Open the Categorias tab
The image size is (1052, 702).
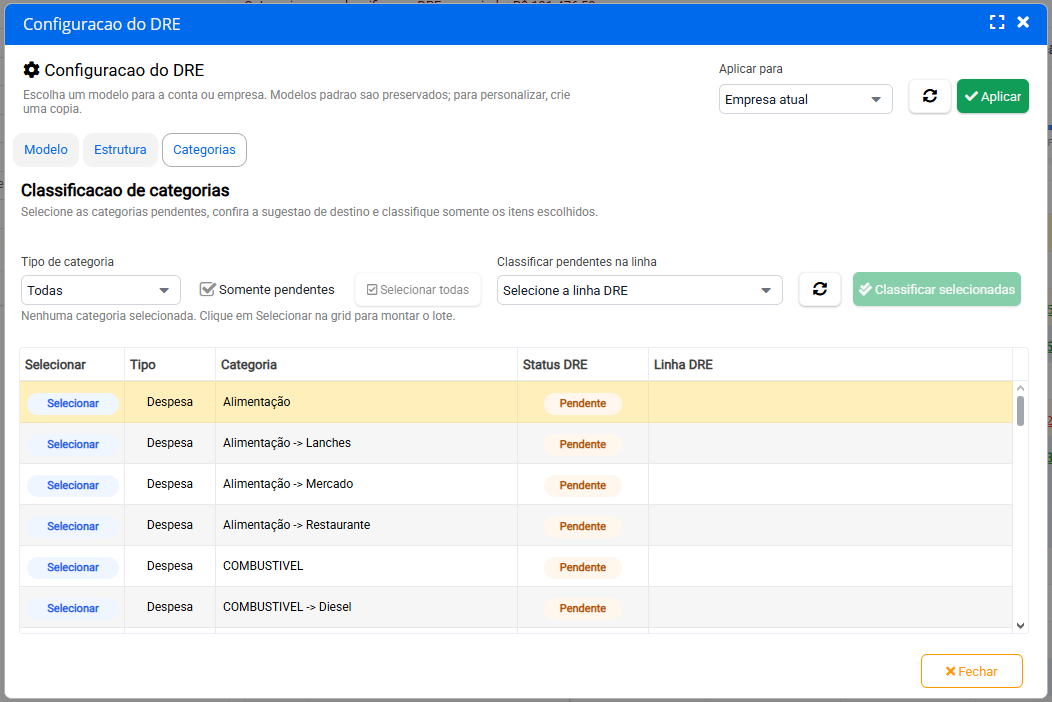point(204,150)
